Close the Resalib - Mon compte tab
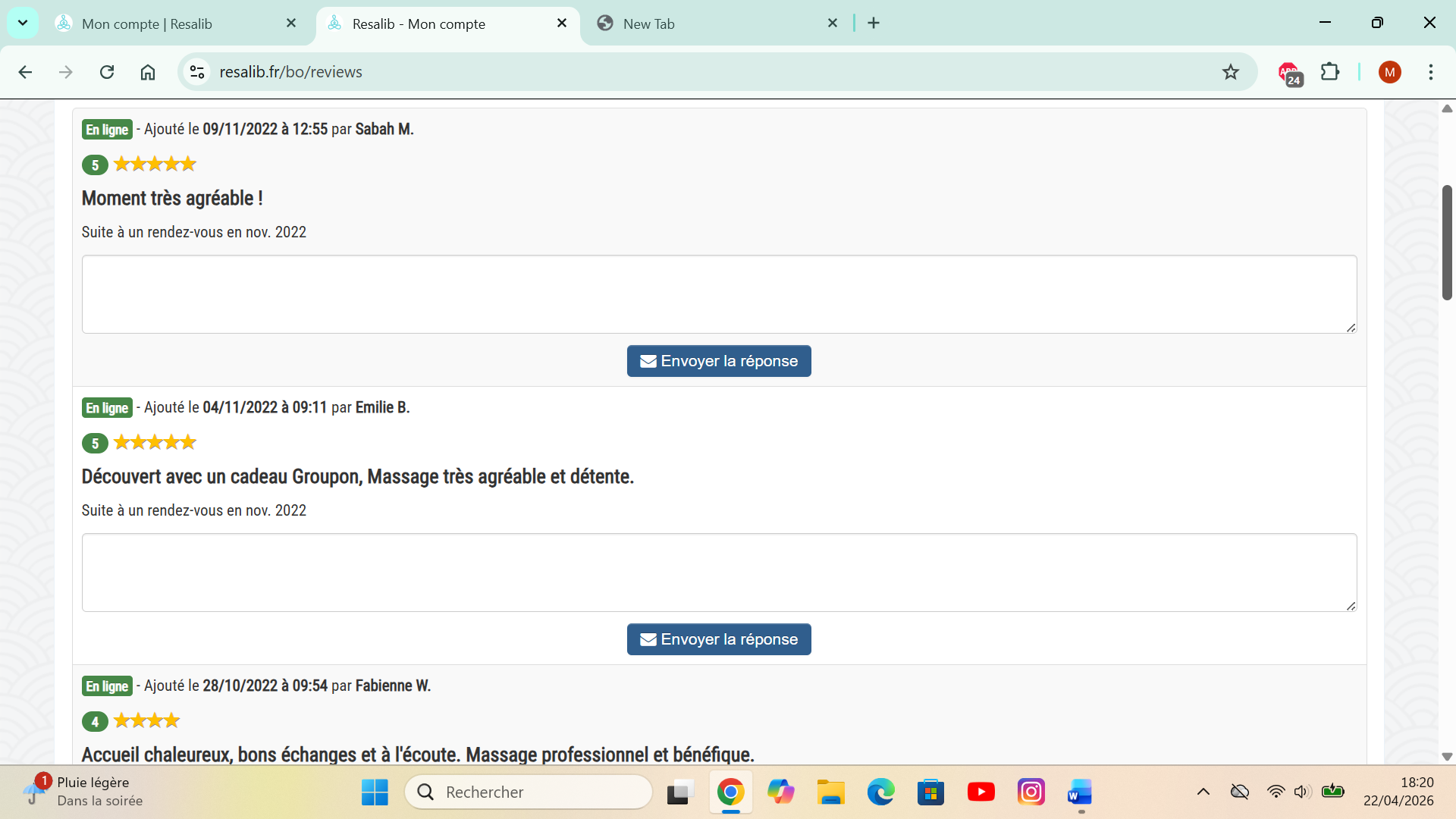 click(x=562, y=24)
